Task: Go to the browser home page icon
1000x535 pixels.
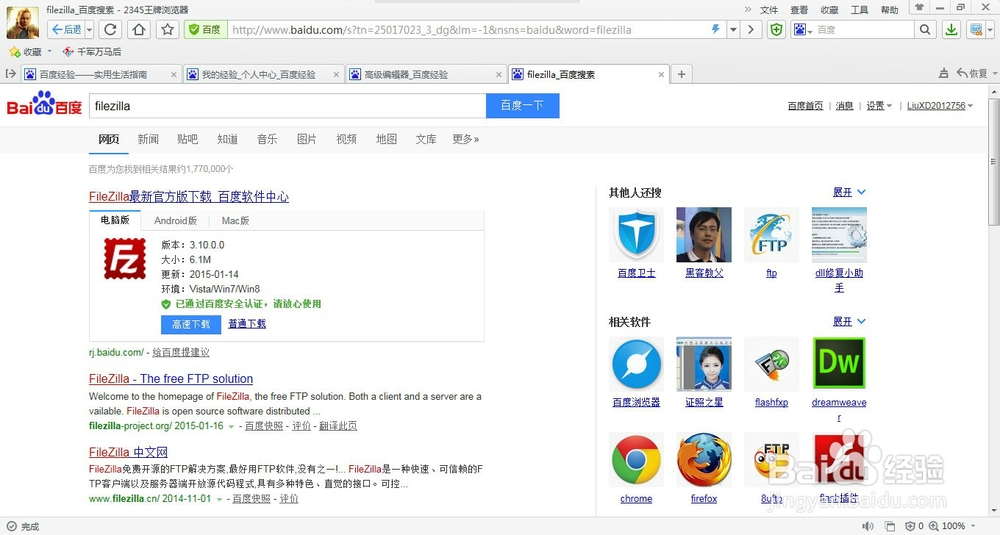Action: (139, 29)
